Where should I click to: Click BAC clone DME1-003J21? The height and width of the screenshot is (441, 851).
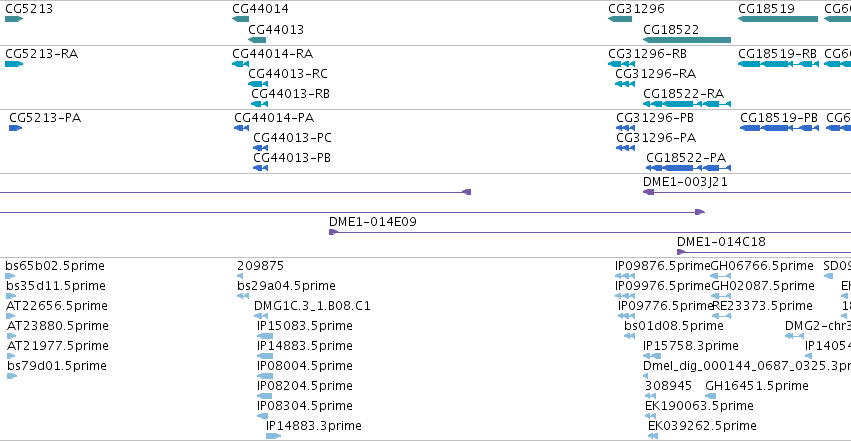[685, 182]
